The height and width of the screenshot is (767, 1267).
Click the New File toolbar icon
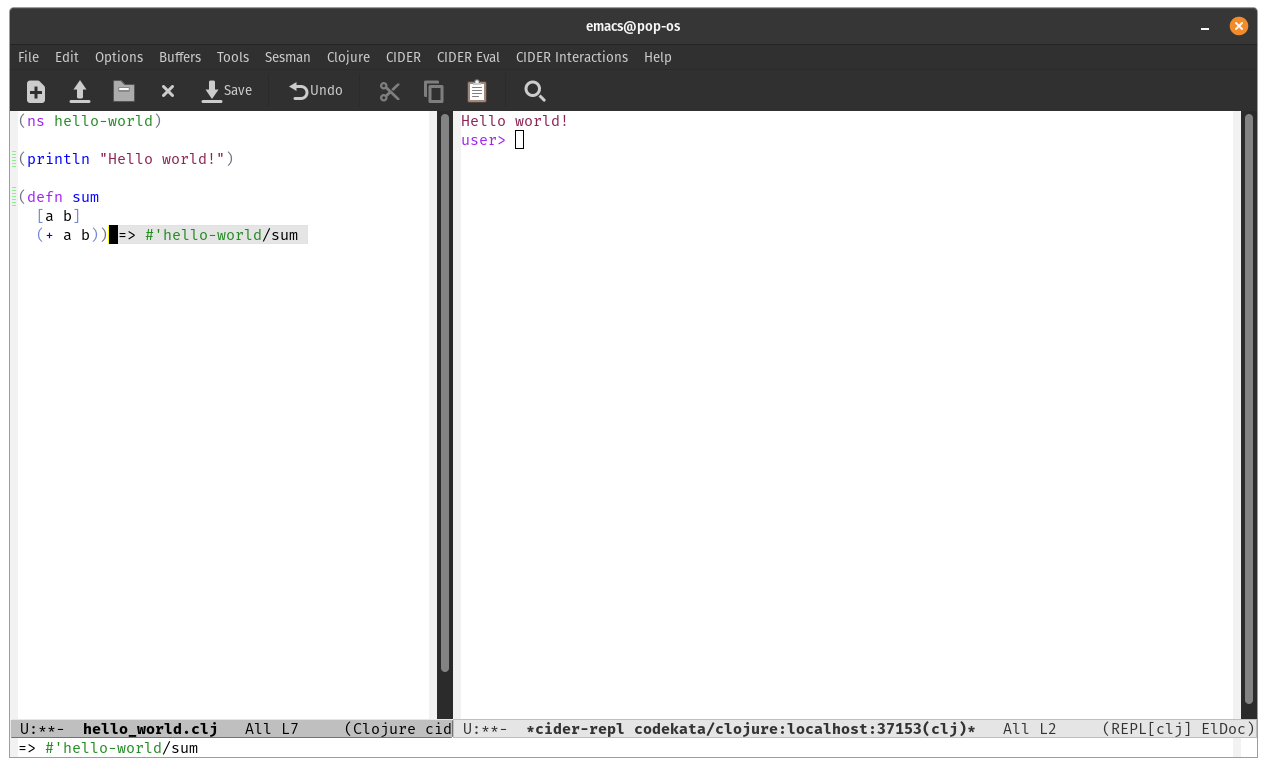point(36,91)
